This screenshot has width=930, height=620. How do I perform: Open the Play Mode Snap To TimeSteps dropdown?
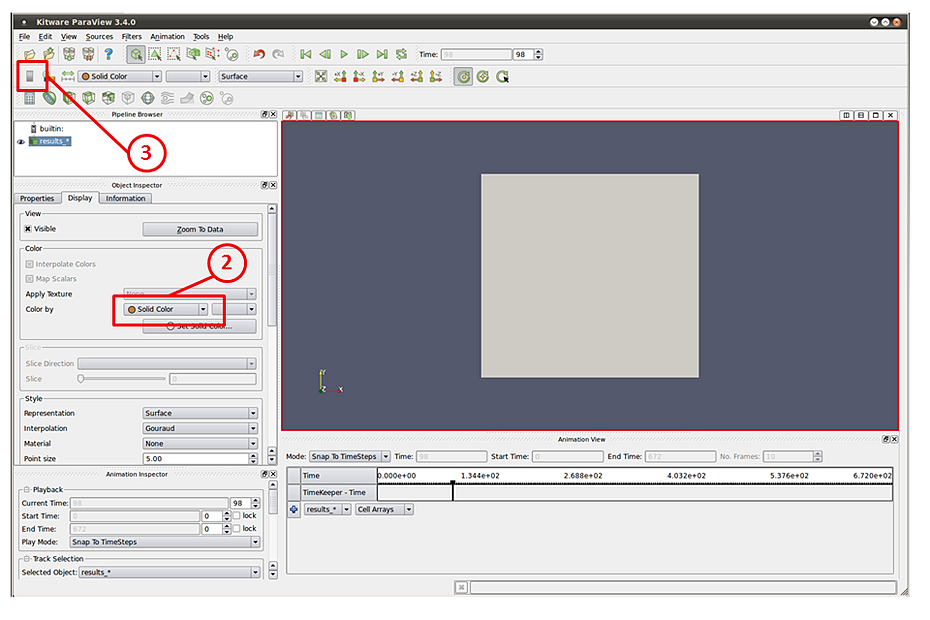[165, 542]
